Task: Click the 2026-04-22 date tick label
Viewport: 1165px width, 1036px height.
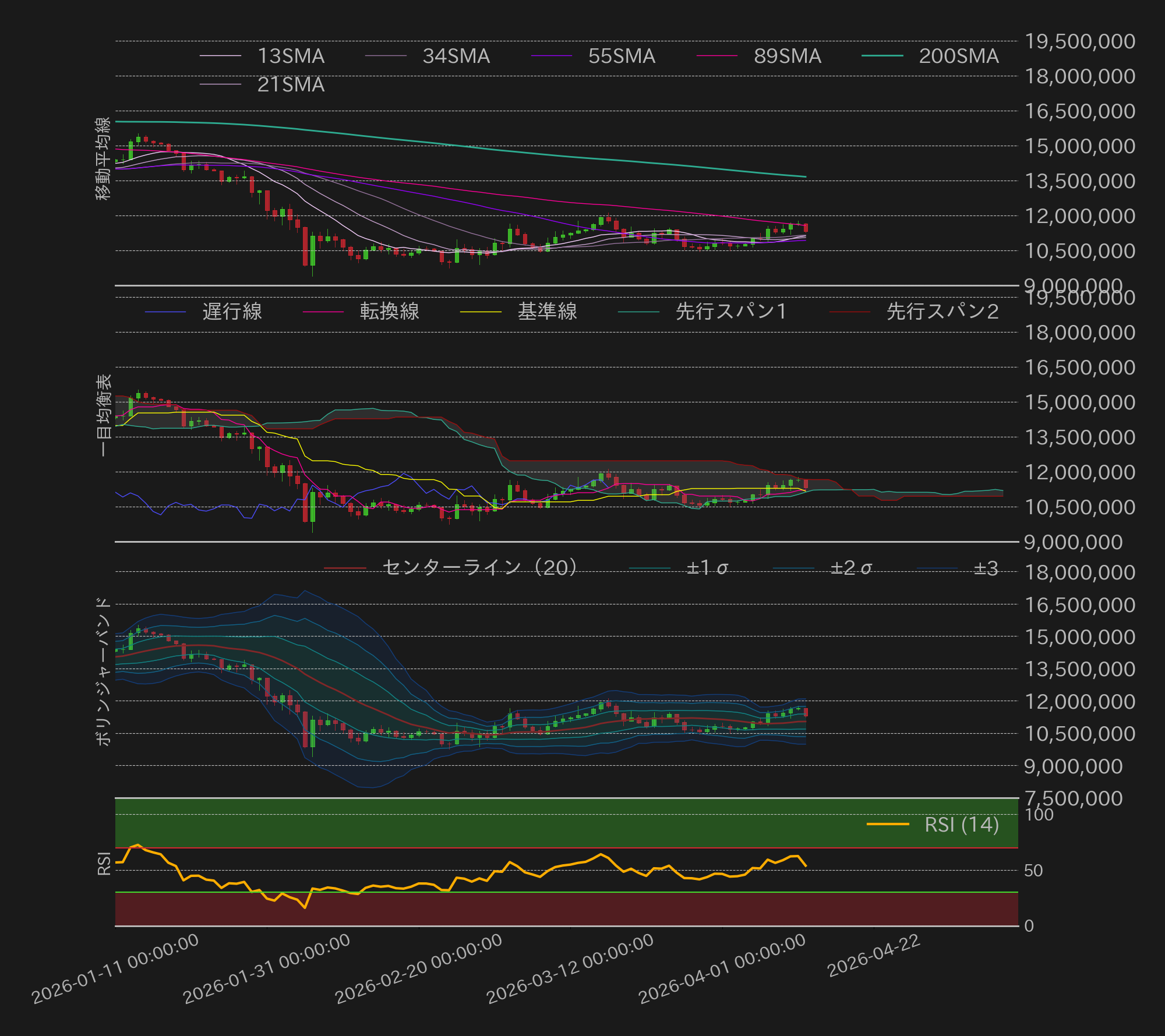Action: [x=873, y=956]
